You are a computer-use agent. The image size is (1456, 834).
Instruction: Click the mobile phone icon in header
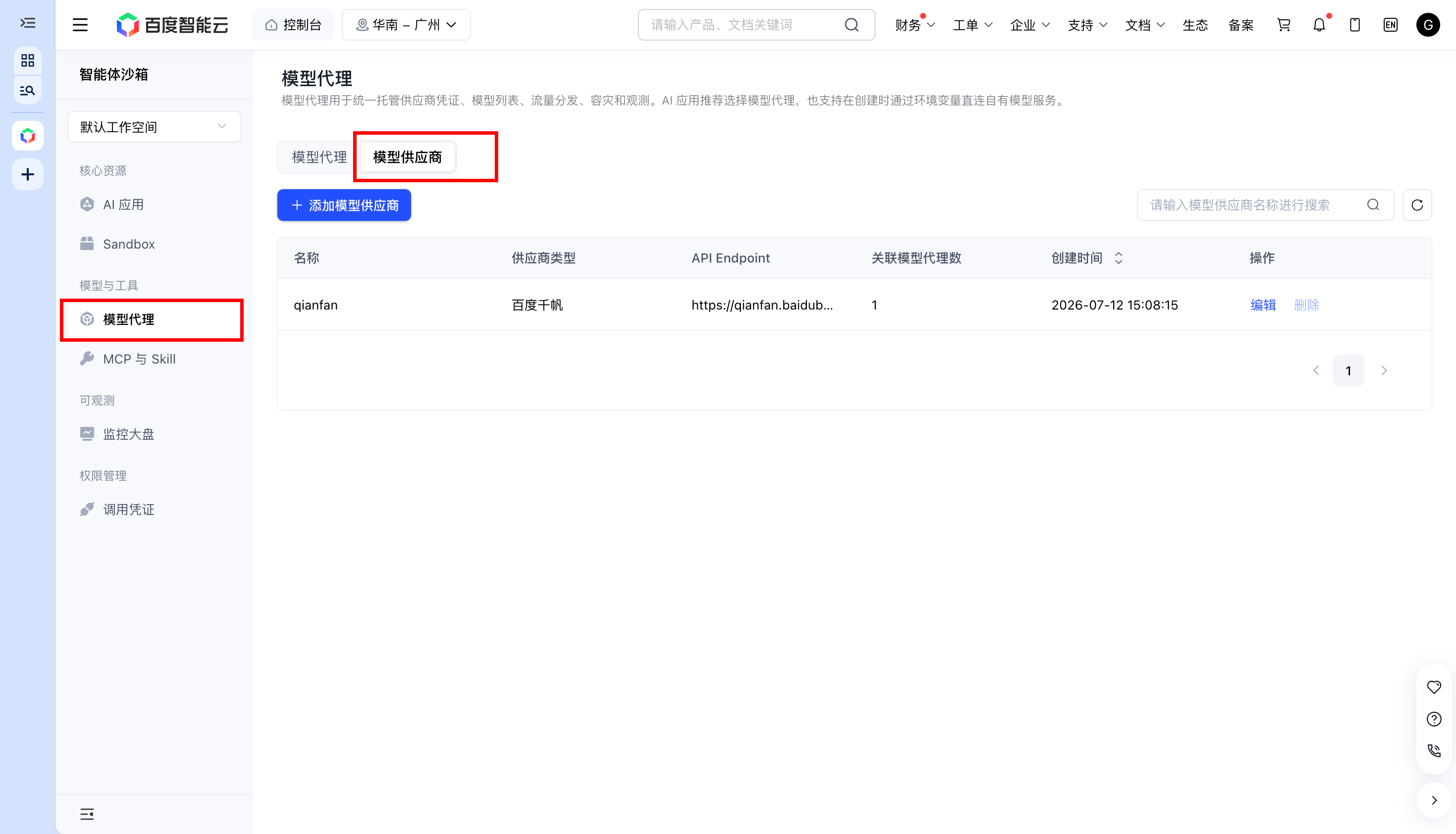[x=1354, y=25]
